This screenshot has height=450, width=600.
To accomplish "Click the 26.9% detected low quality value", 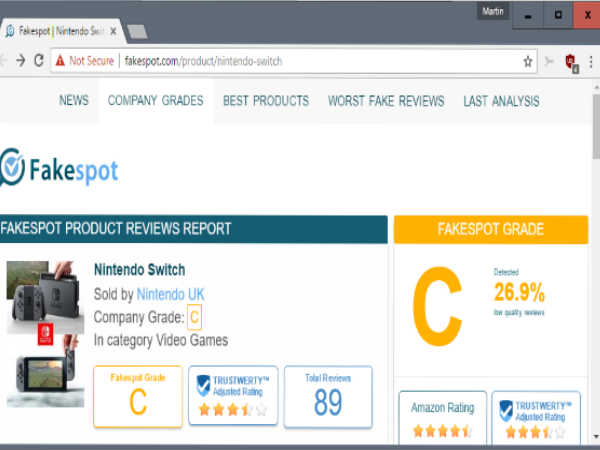I will (519, 292).
